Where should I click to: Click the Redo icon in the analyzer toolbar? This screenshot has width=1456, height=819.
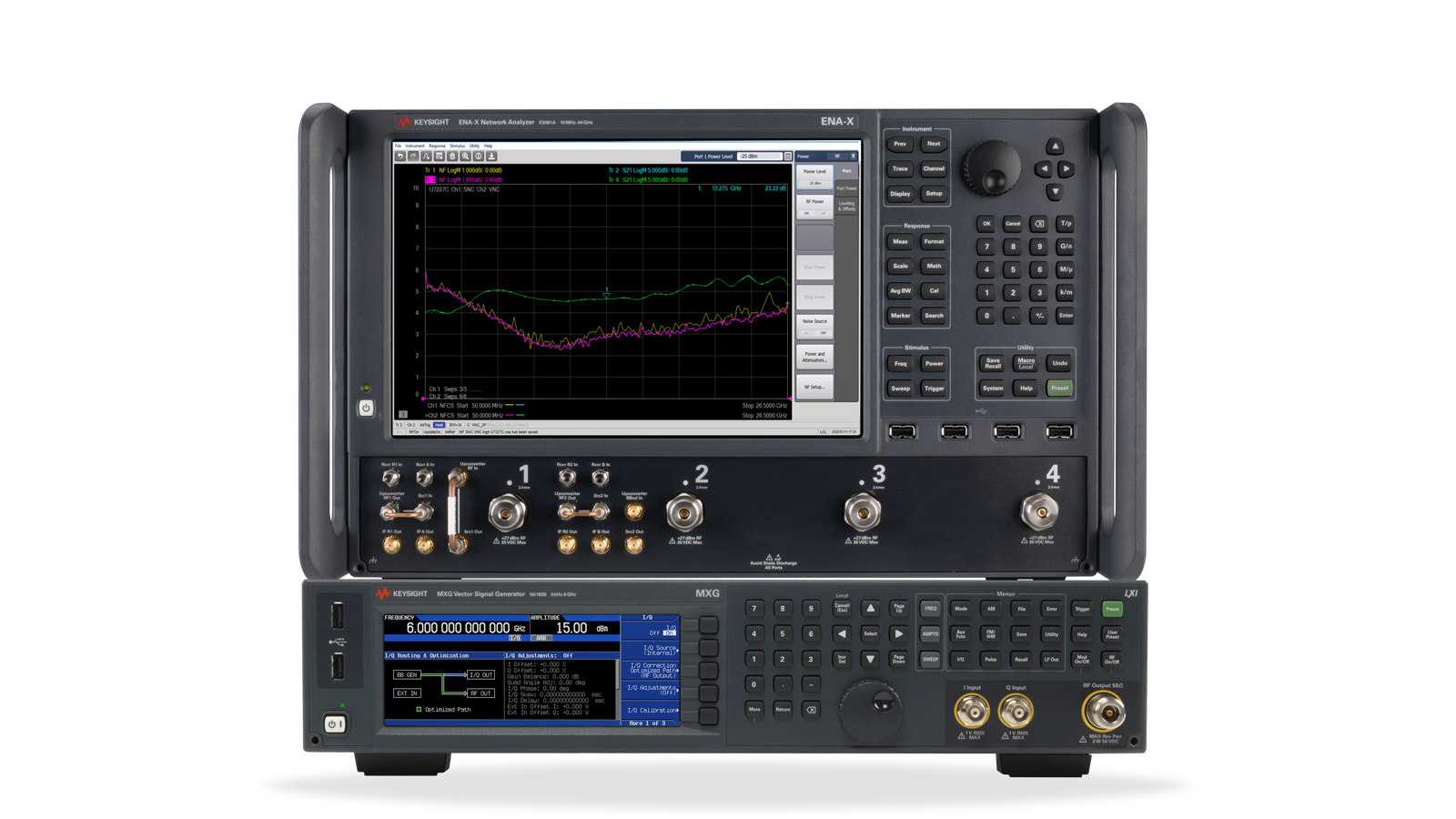(412, 157)
